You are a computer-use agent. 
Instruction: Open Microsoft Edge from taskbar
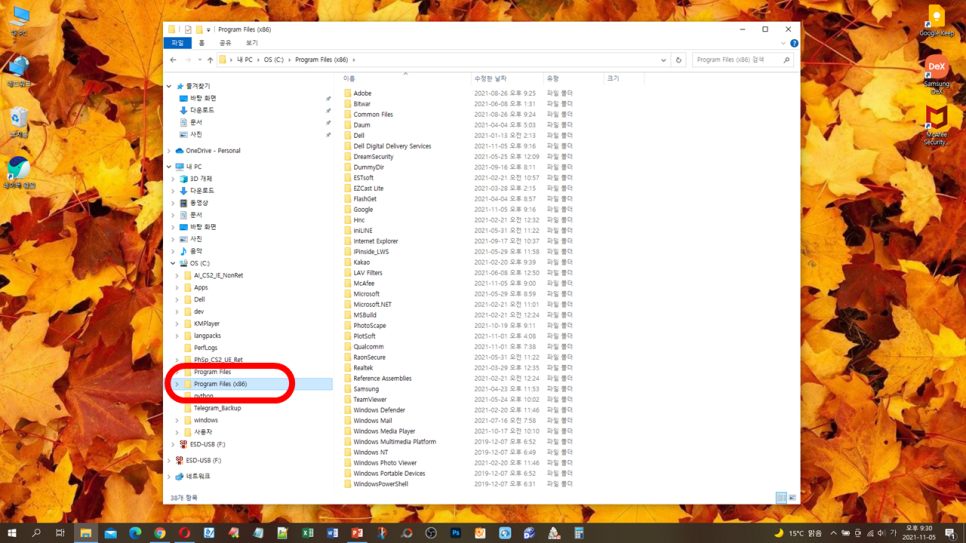[135, 533]
